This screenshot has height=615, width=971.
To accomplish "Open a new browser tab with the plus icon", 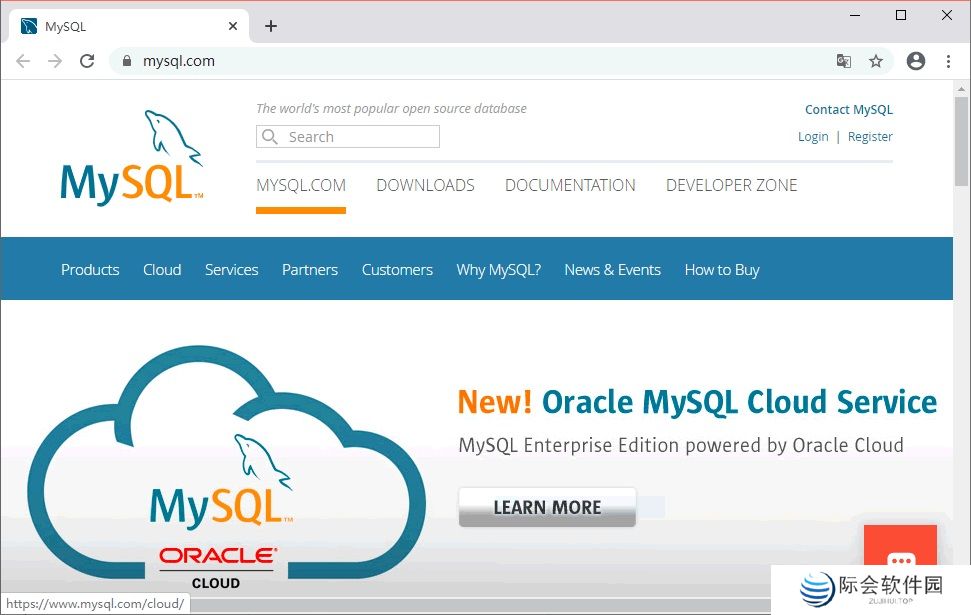I will (270, 25).
